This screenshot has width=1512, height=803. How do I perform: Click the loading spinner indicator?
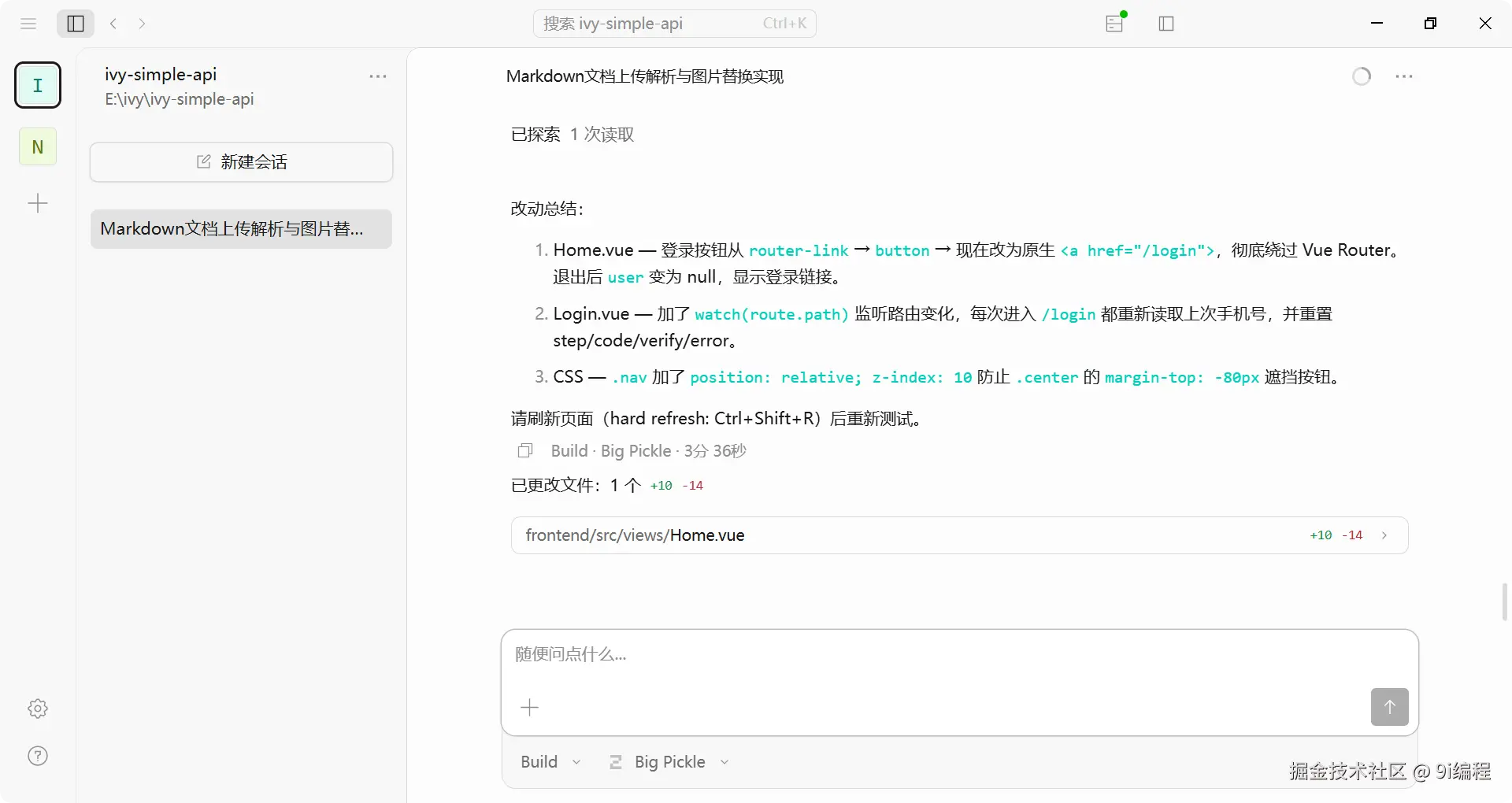click(1362, 76)
